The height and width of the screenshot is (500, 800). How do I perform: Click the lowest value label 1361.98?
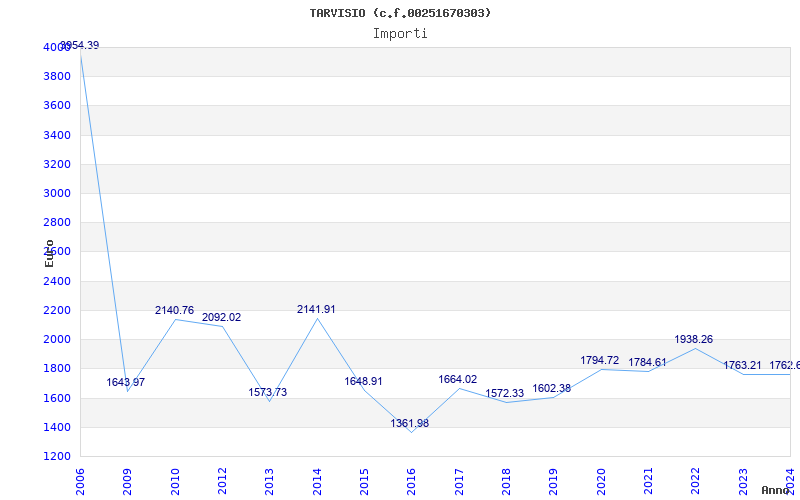(410, 423)
